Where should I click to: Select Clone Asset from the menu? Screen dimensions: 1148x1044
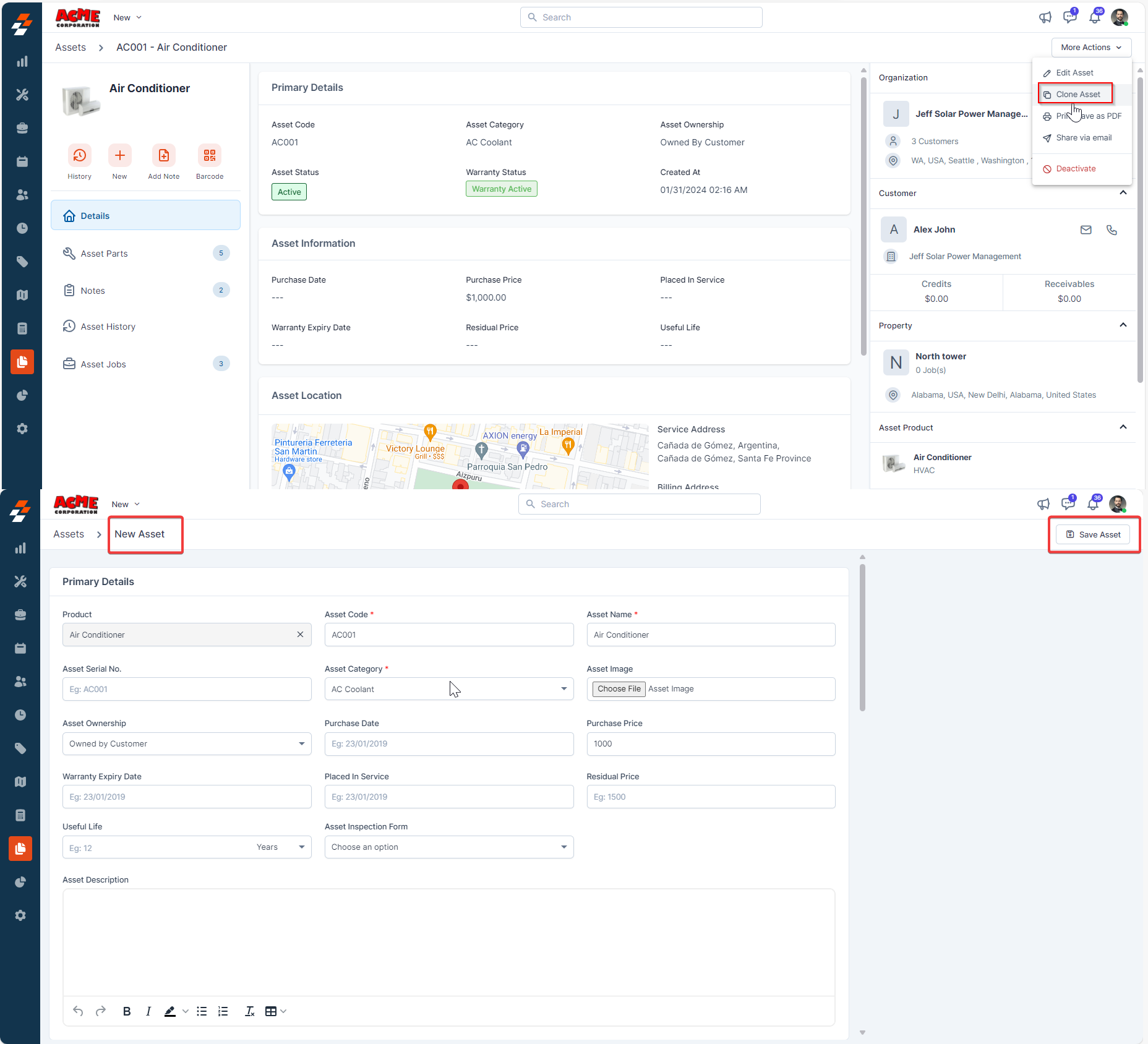1077,95
